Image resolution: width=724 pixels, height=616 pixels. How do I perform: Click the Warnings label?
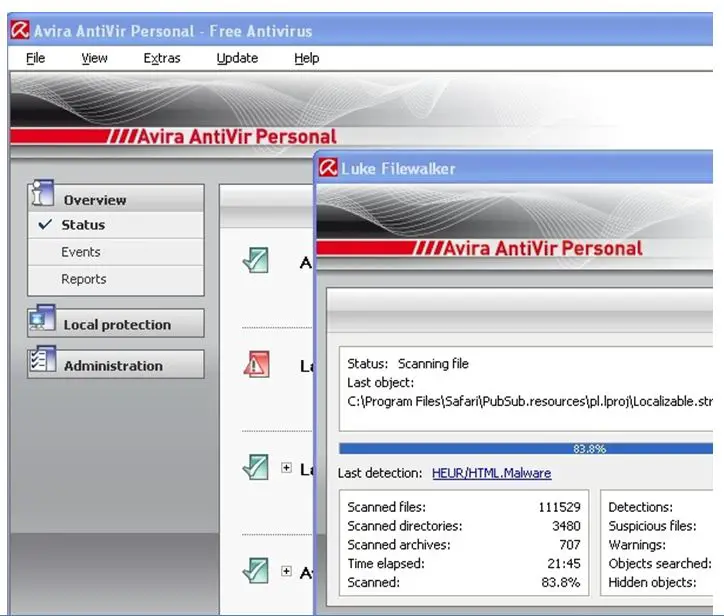[637, 545]
